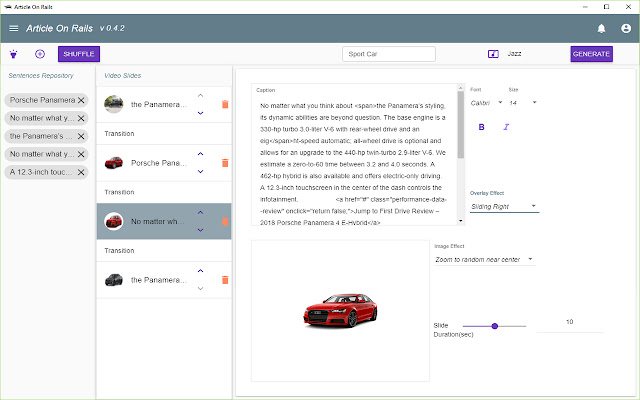
Task: Open the Transition below 'No matter wh...' slide
Action: click(x=164, y=250)
